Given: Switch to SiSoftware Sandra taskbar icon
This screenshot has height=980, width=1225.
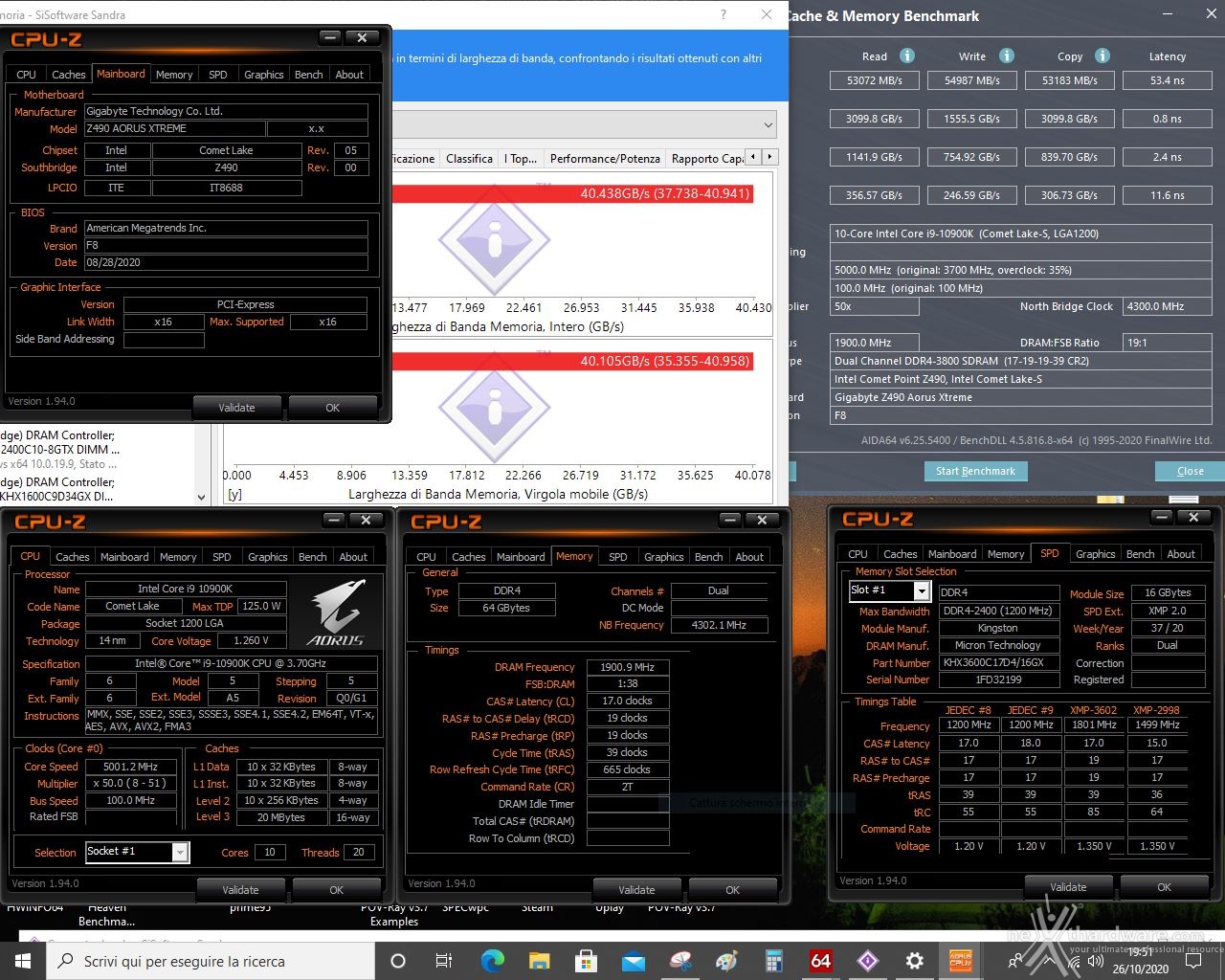Looking at the screenshot, I should [868, 961].
